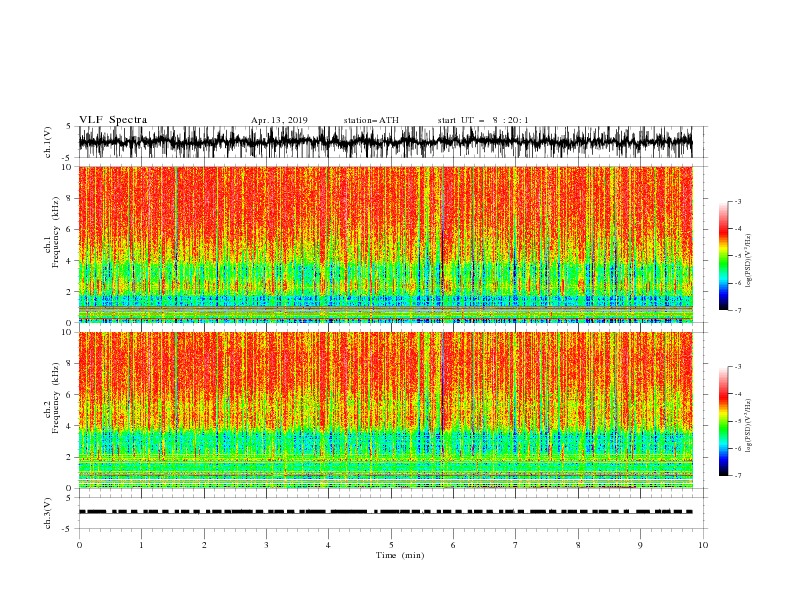
Task: Click the ch.1 voltage waveform trace
Action: coord(385,142)
